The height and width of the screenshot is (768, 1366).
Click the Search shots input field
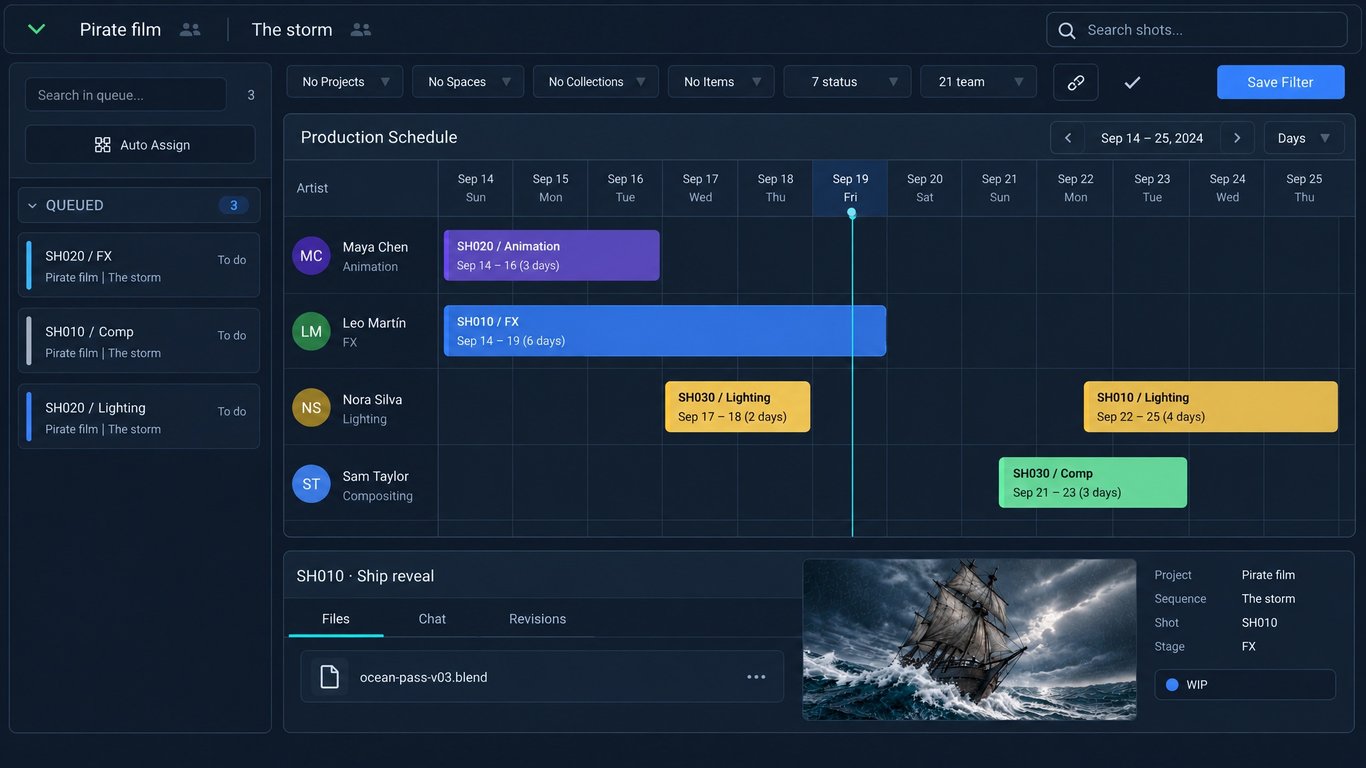click(1197, 30)
